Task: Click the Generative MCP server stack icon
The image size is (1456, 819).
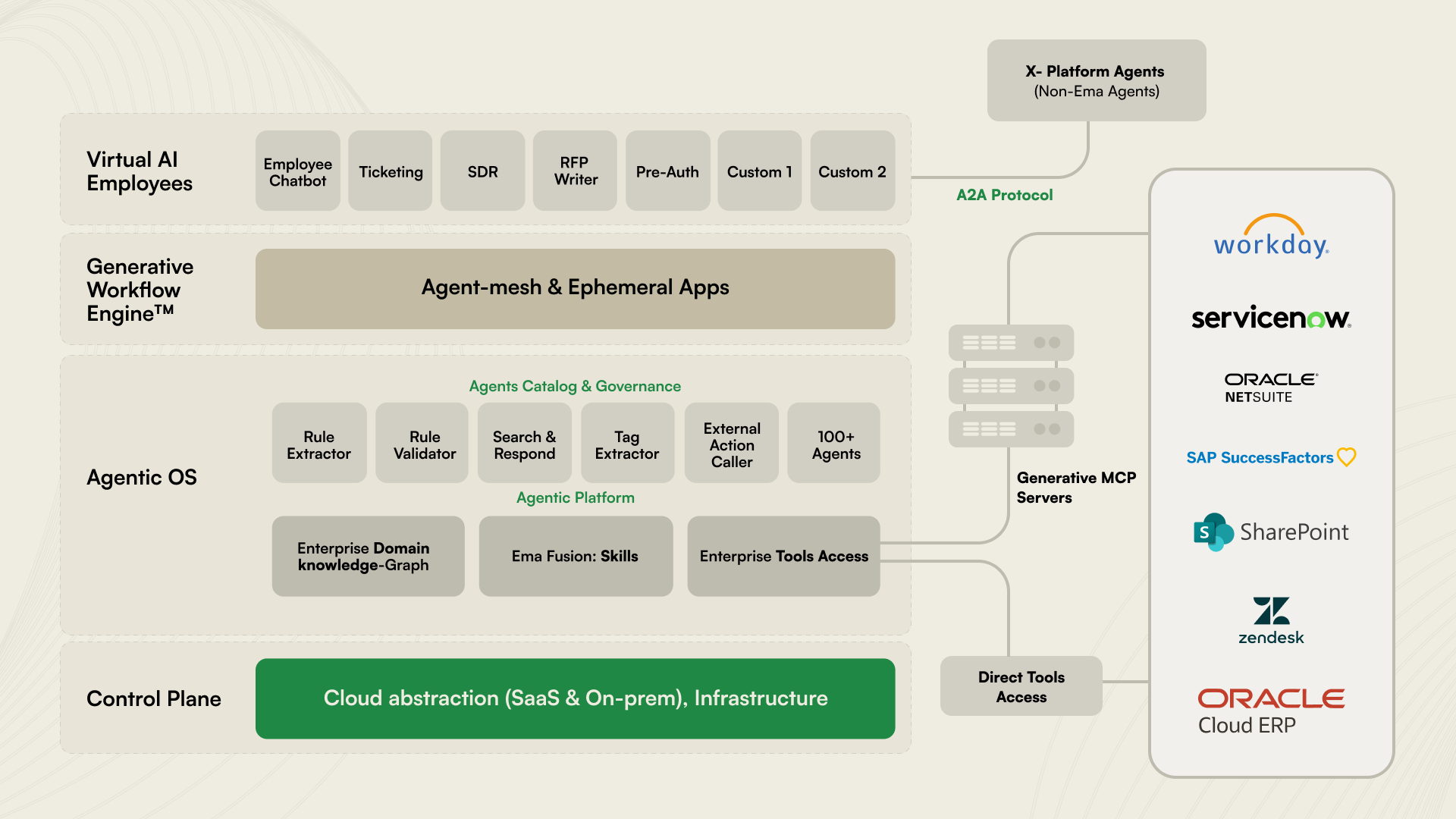Action: point(1011,385)
